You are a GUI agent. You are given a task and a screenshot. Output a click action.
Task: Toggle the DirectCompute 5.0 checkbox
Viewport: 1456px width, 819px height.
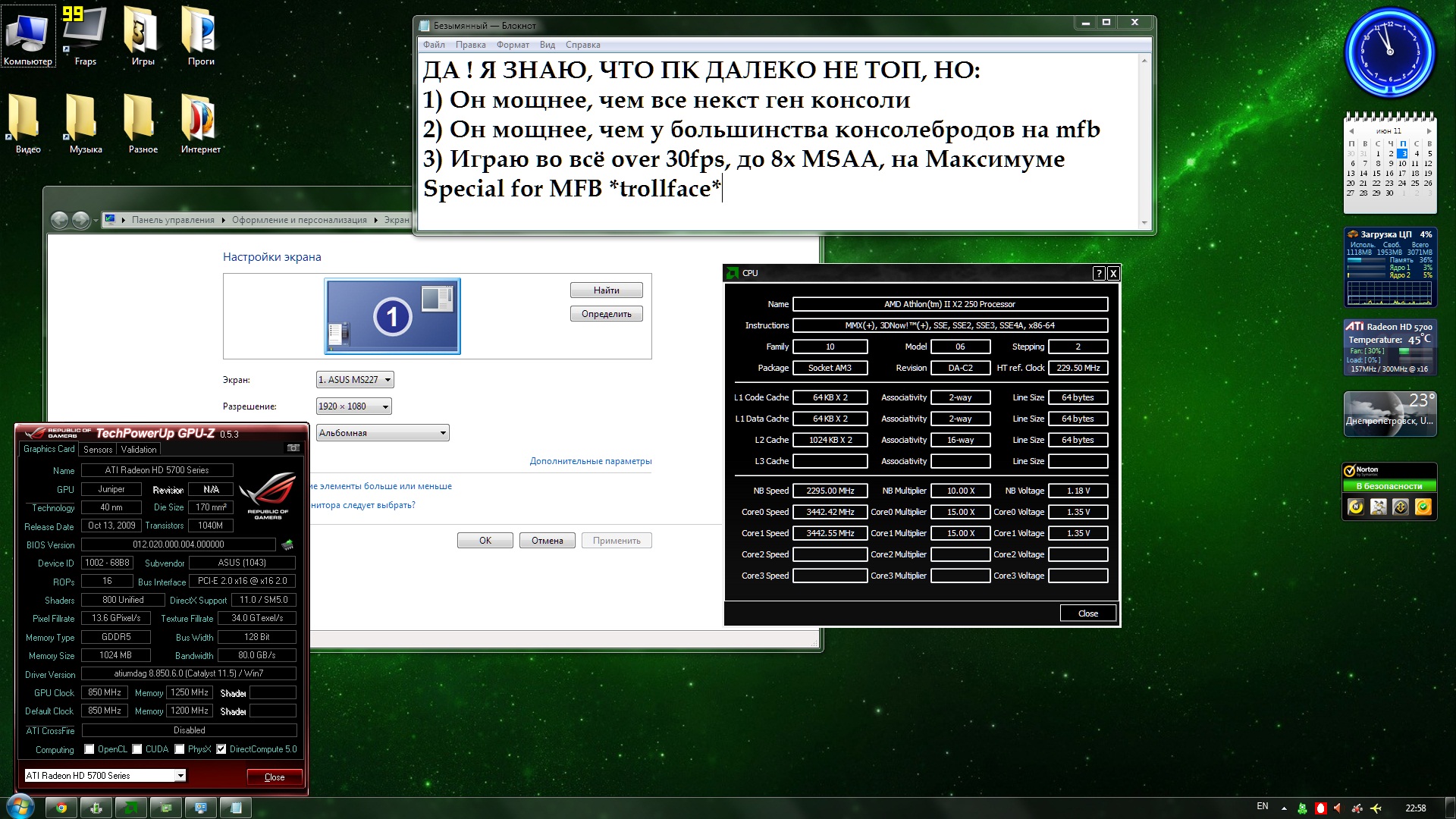[221, 749]
